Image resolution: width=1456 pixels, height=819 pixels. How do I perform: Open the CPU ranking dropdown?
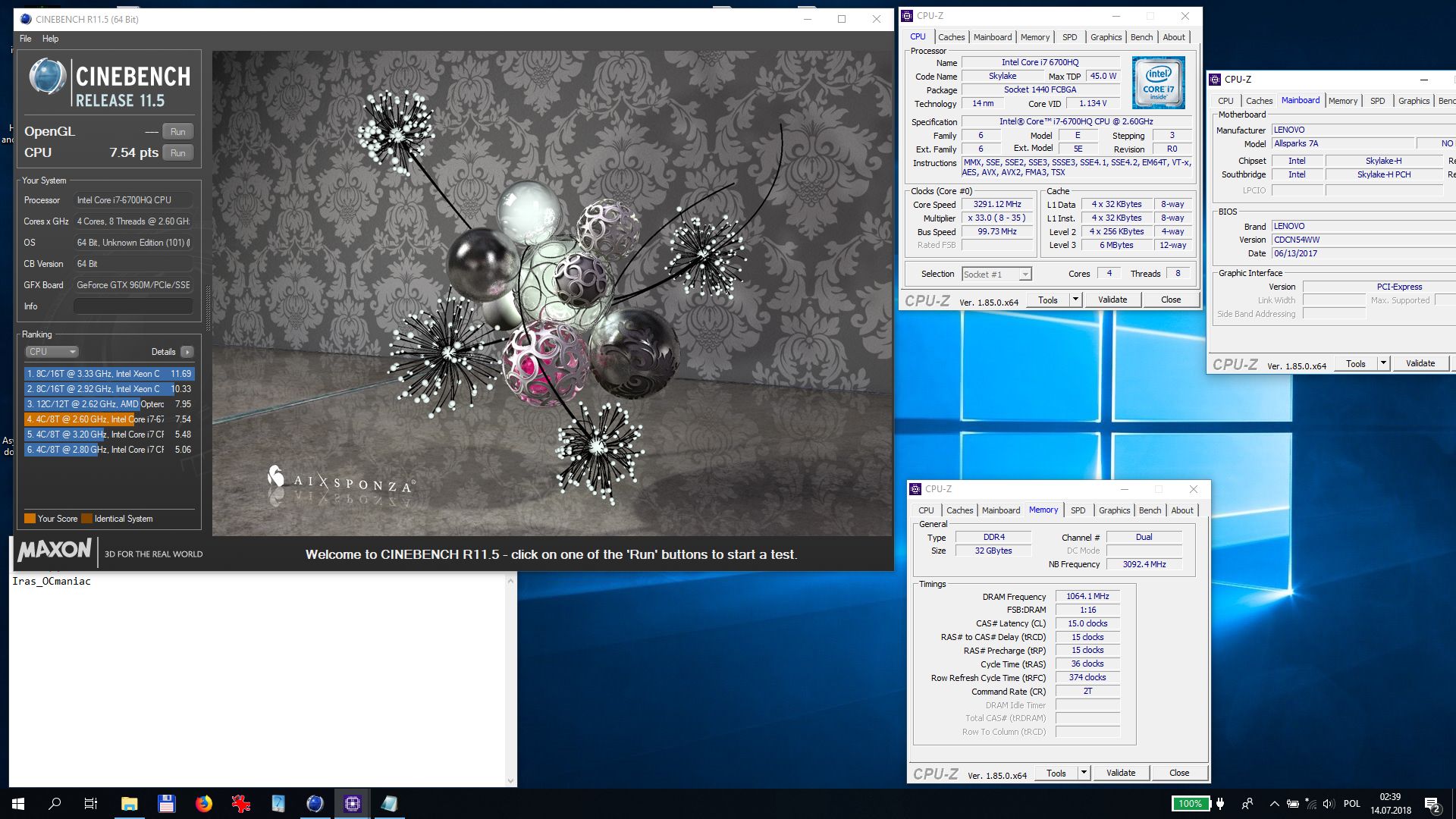[x=52, y=352]
